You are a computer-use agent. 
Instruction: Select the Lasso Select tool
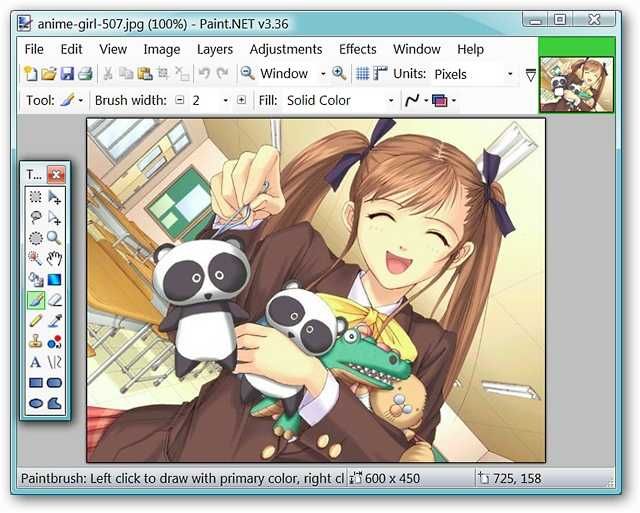(36, 218)
